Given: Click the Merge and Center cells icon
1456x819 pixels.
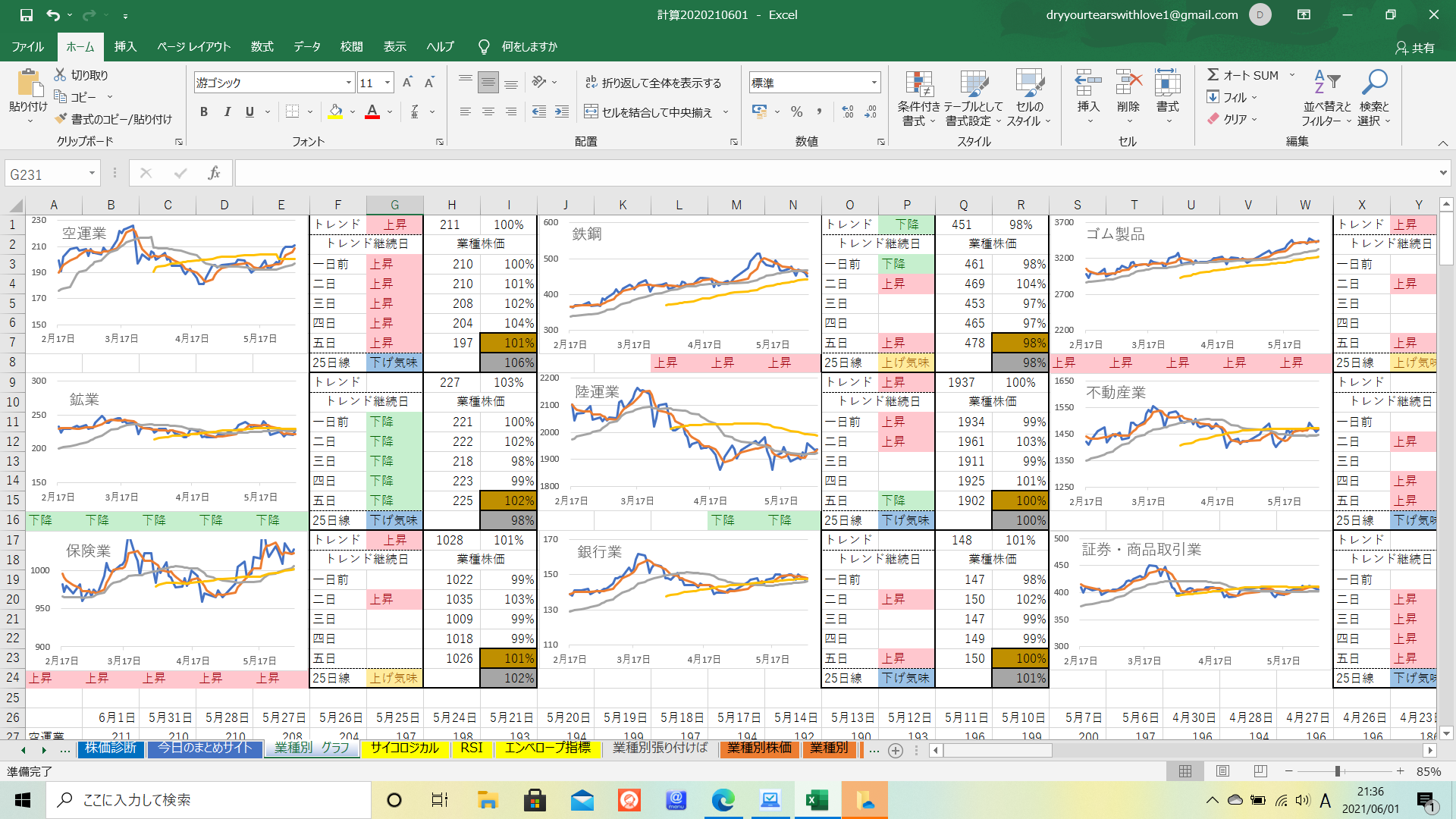Looking at the screenshot, I should [591, 112].
